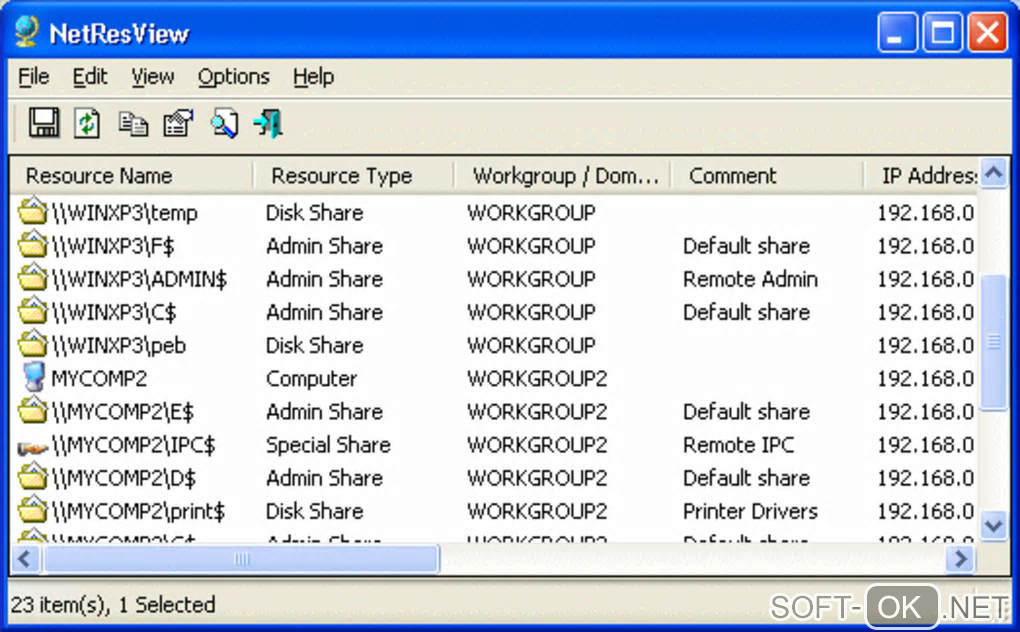Click folder icon of \\WINXP3\C$ row
1020x632 pixels.
(x=33, y=311)
